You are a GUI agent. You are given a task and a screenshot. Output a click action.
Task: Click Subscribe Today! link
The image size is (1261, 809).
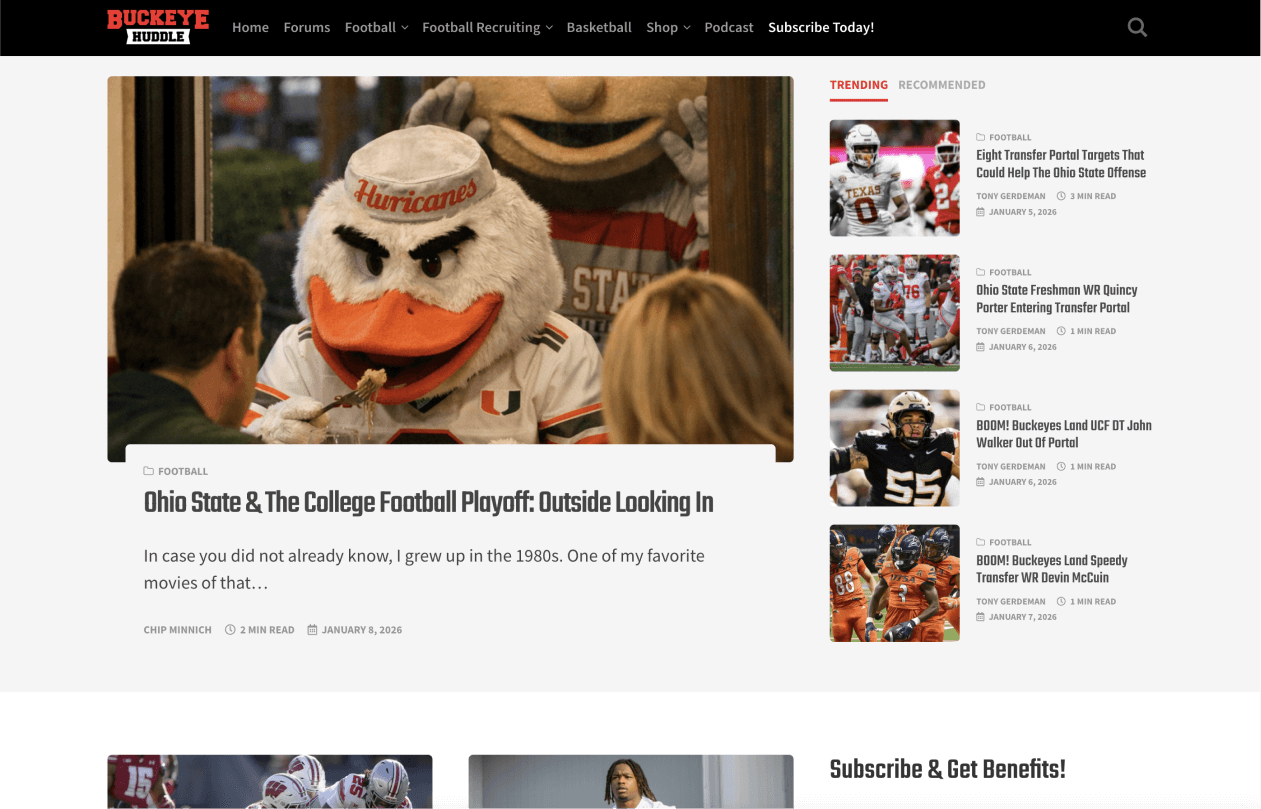[821, 27]
